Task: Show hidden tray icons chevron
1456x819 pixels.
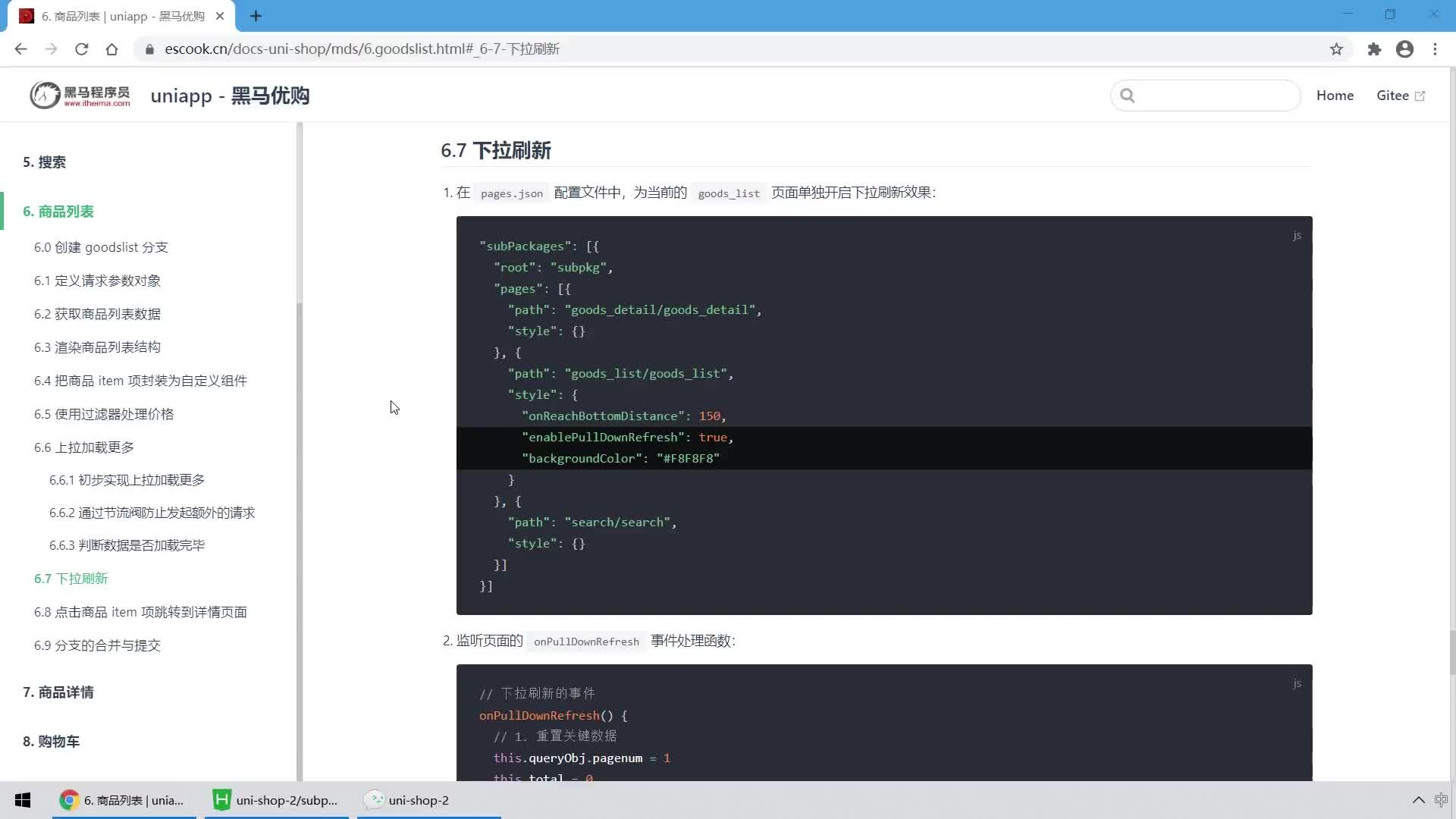Action: pos(1418,800)
